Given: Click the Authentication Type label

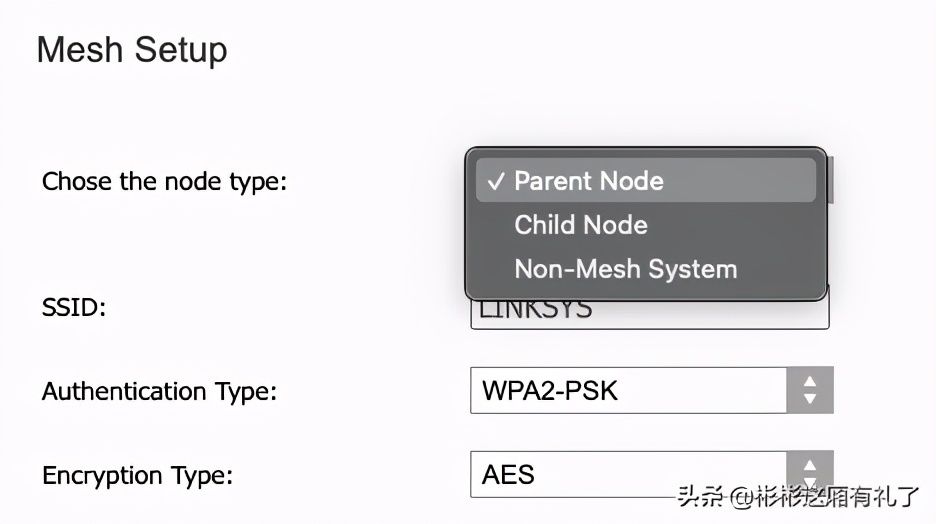Looking at the screenshot, I should point(159,392).
